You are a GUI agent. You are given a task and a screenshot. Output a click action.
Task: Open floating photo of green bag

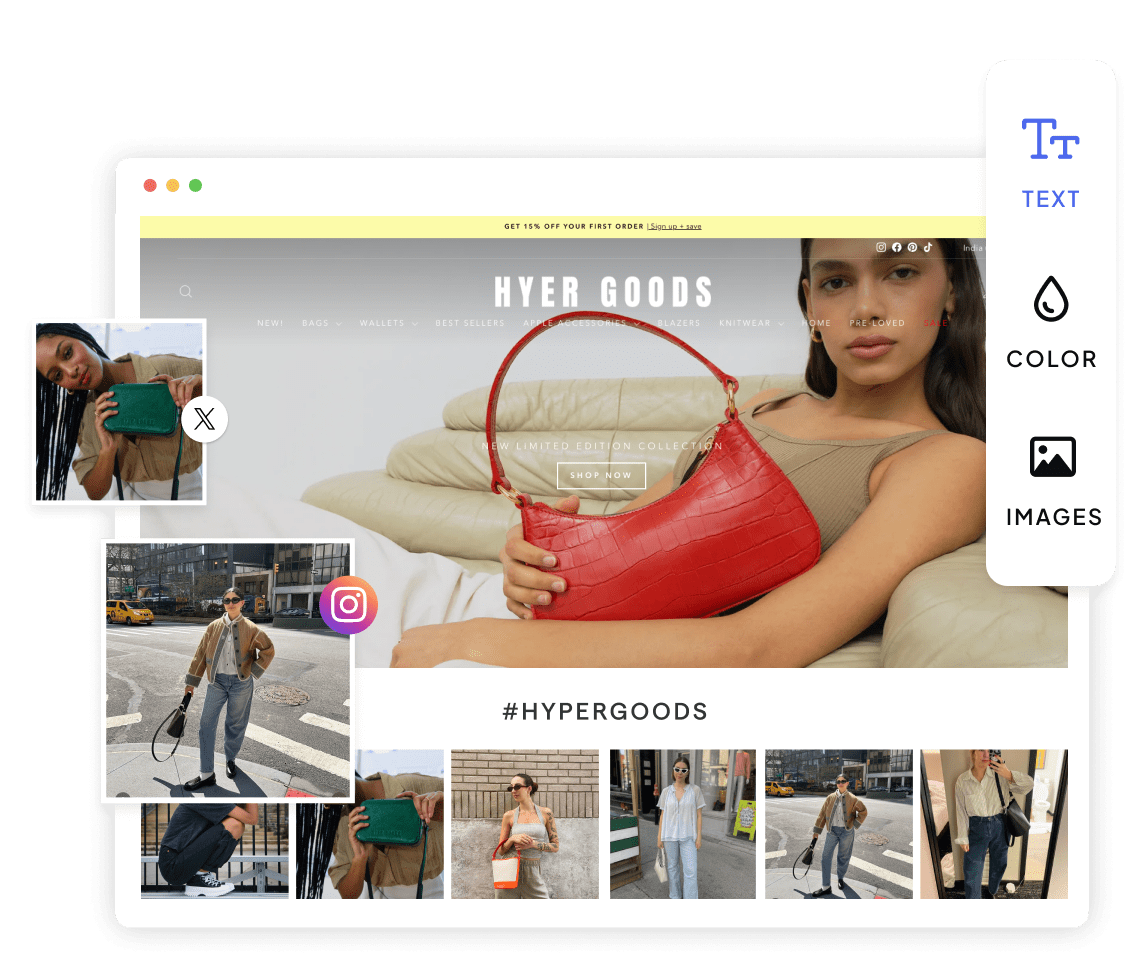[x=119, y=412]
